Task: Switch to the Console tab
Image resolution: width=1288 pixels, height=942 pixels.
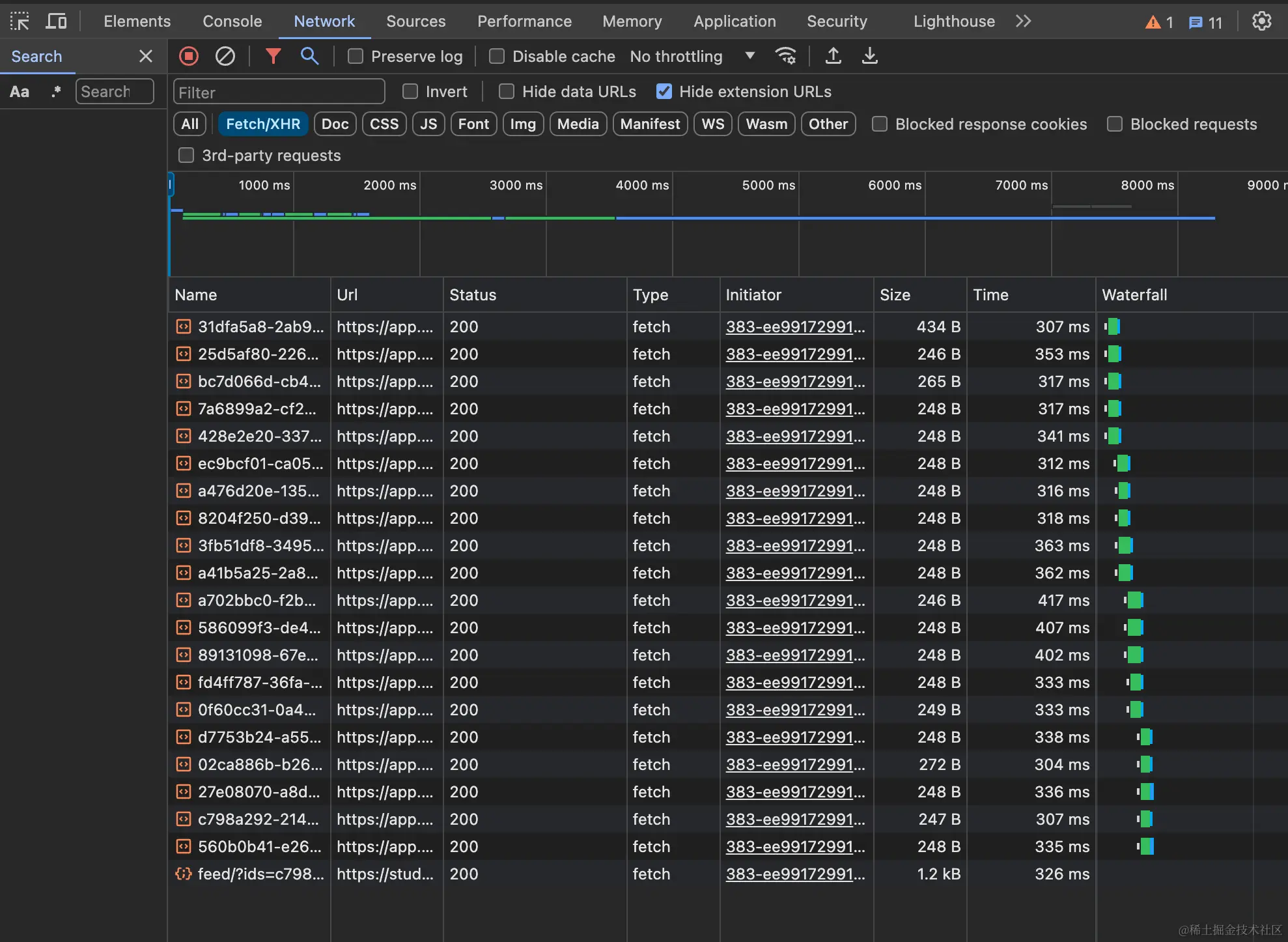Action: (x=232, y=21)
